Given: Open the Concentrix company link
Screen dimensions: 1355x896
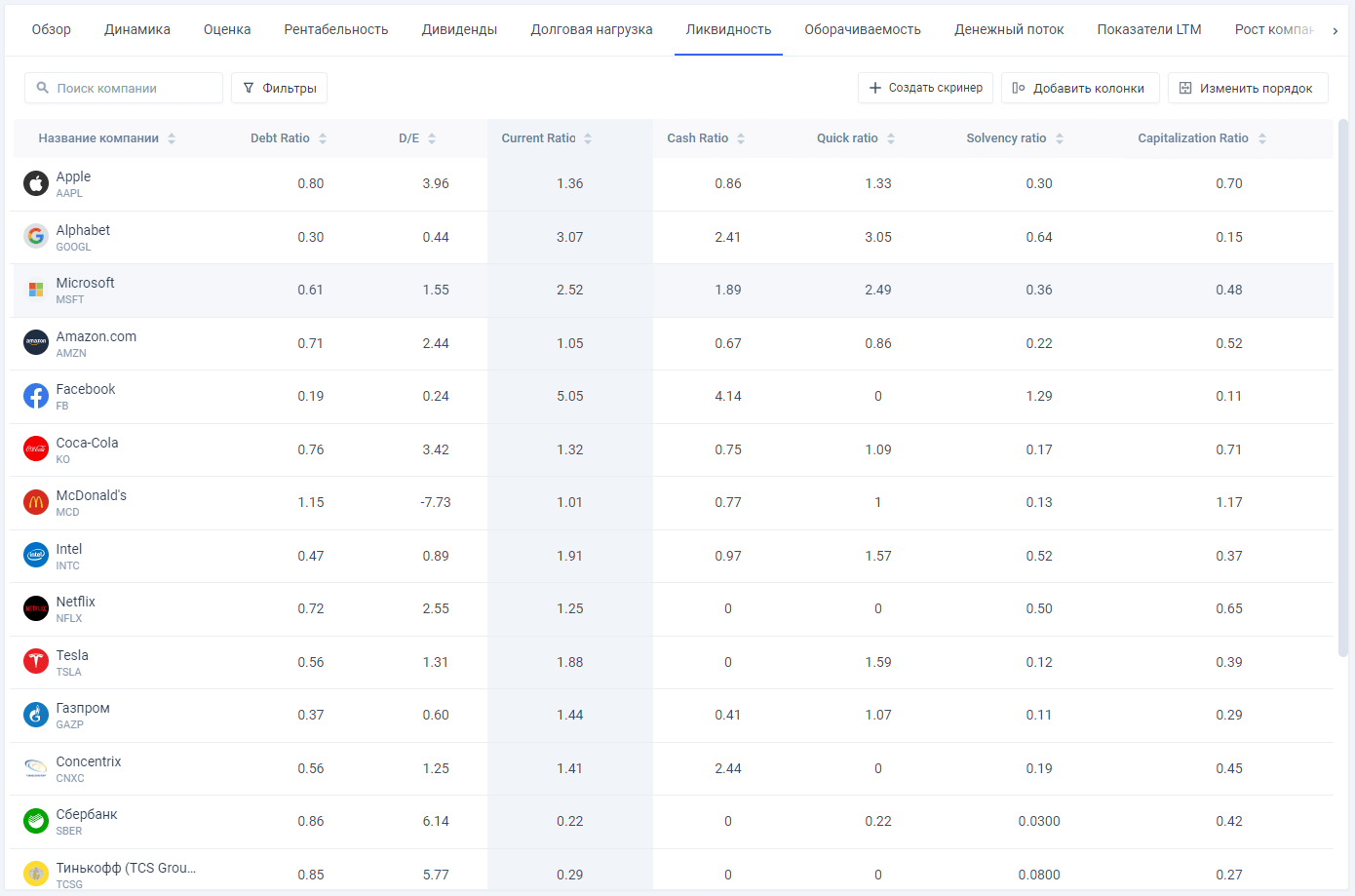Looking at the screenshot, I should pos(89,761).
